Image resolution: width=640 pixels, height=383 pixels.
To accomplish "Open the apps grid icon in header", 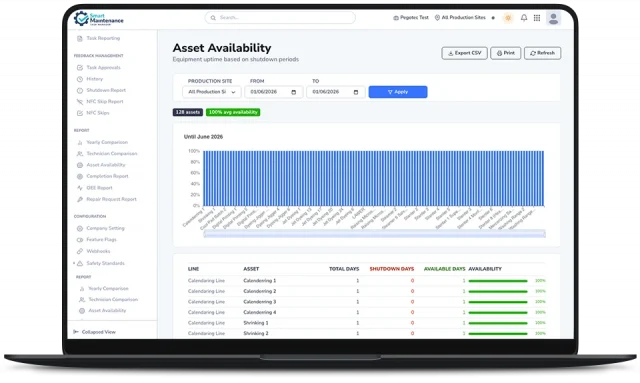I will [537, 18].
